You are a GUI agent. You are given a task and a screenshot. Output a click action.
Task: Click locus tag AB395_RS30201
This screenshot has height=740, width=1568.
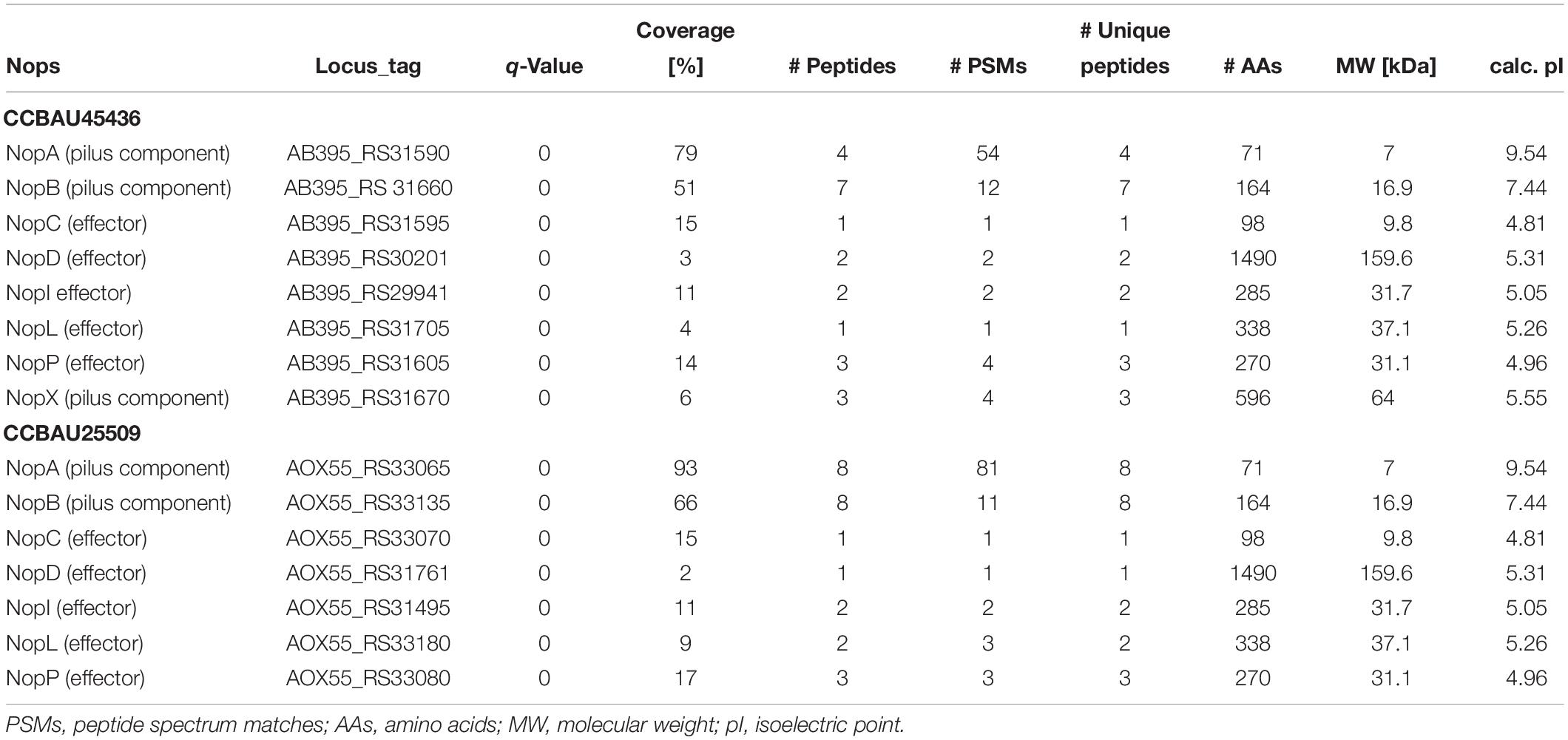[x=368, y=259]
